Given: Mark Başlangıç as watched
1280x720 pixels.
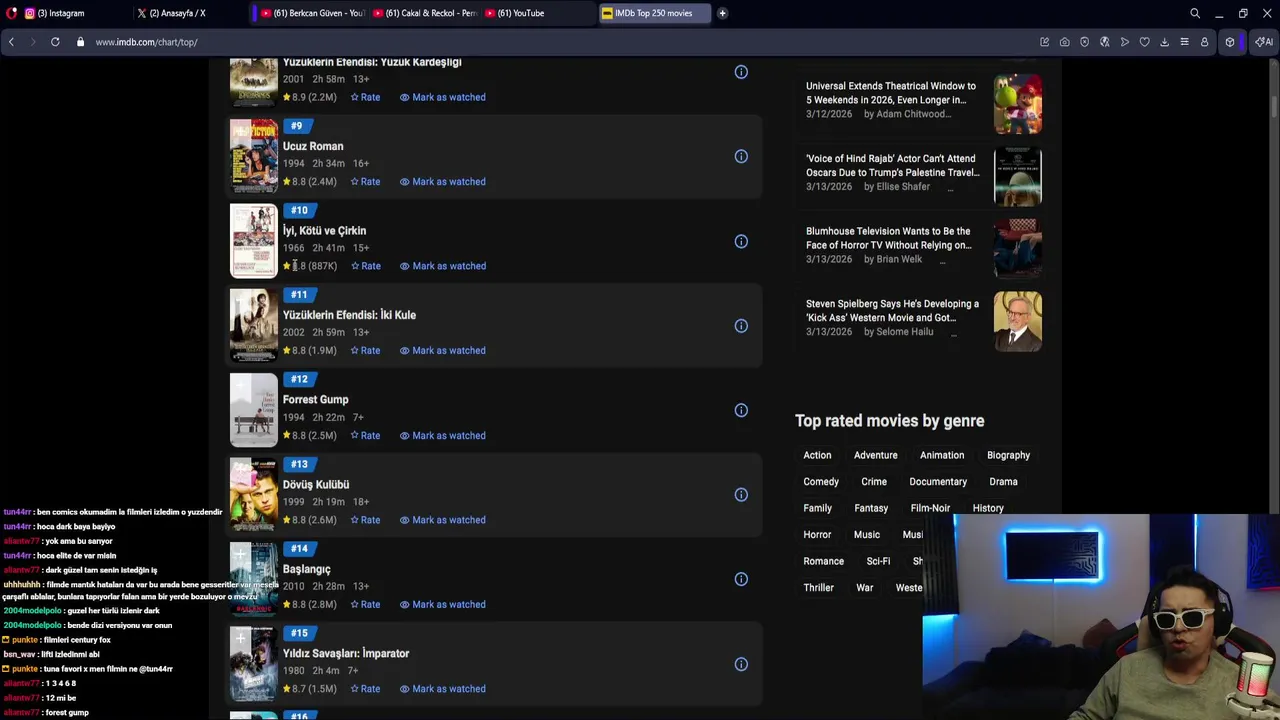Looking at the screenshot, I should tap(442, 604).
